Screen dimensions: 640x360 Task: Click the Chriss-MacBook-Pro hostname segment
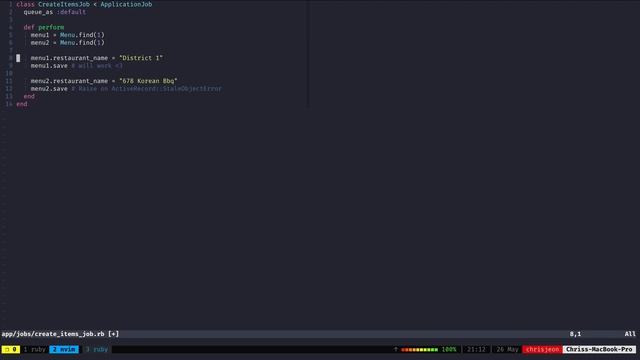pos(599,349)
